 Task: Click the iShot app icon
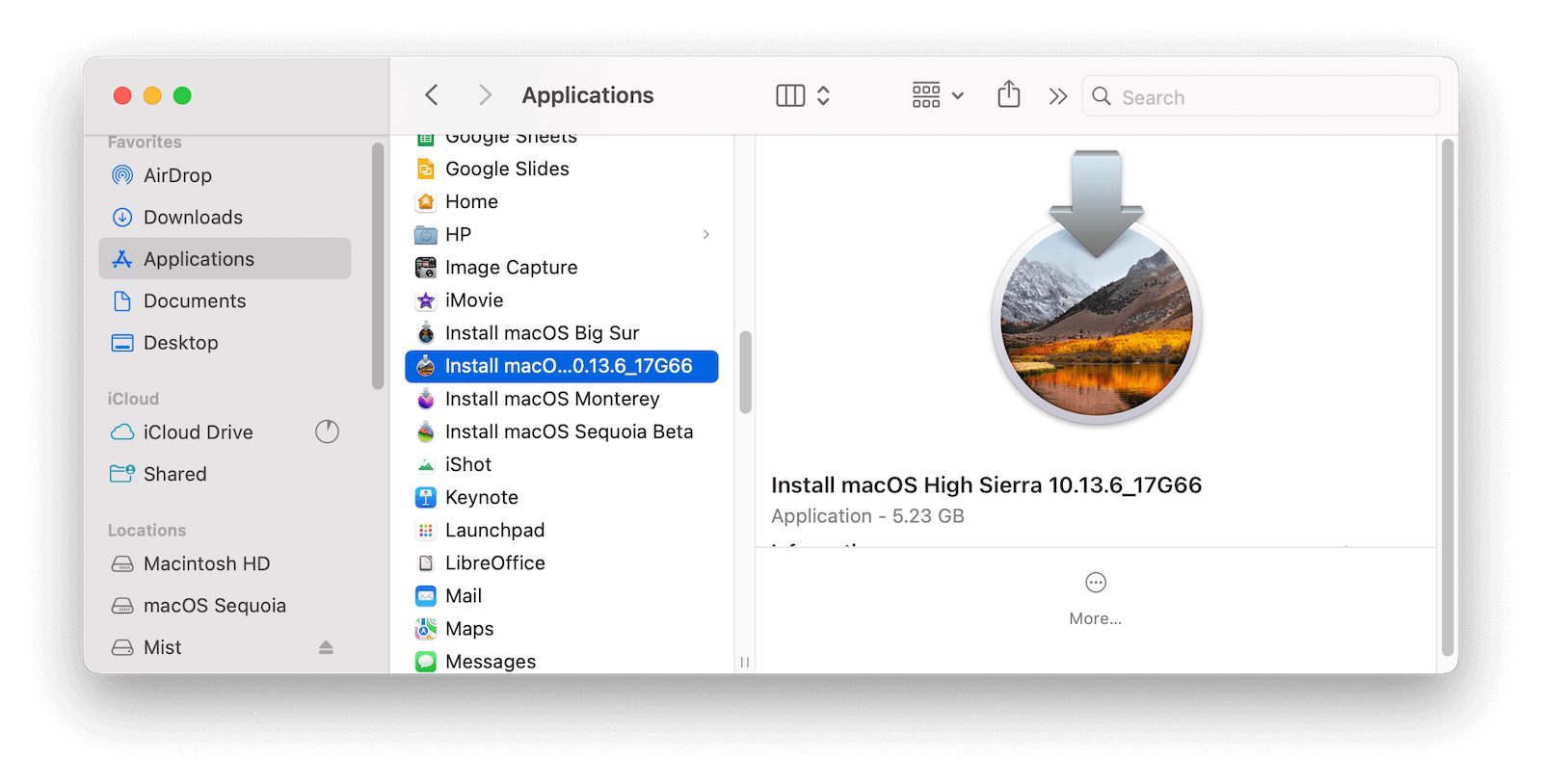click(425, 465)
